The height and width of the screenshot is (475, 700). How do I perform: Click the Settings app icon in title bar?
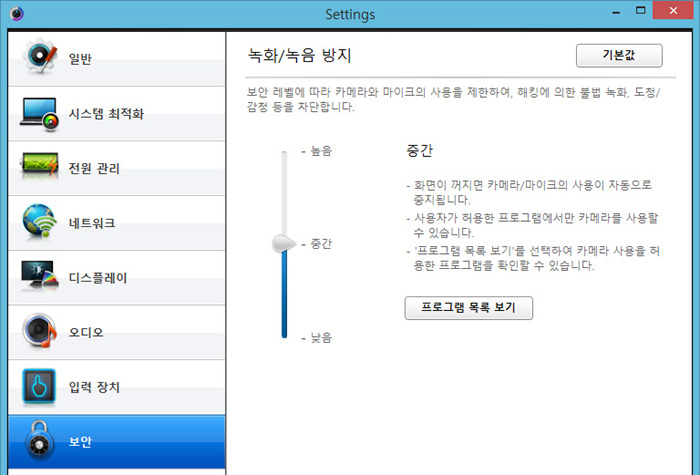[17, 13]
